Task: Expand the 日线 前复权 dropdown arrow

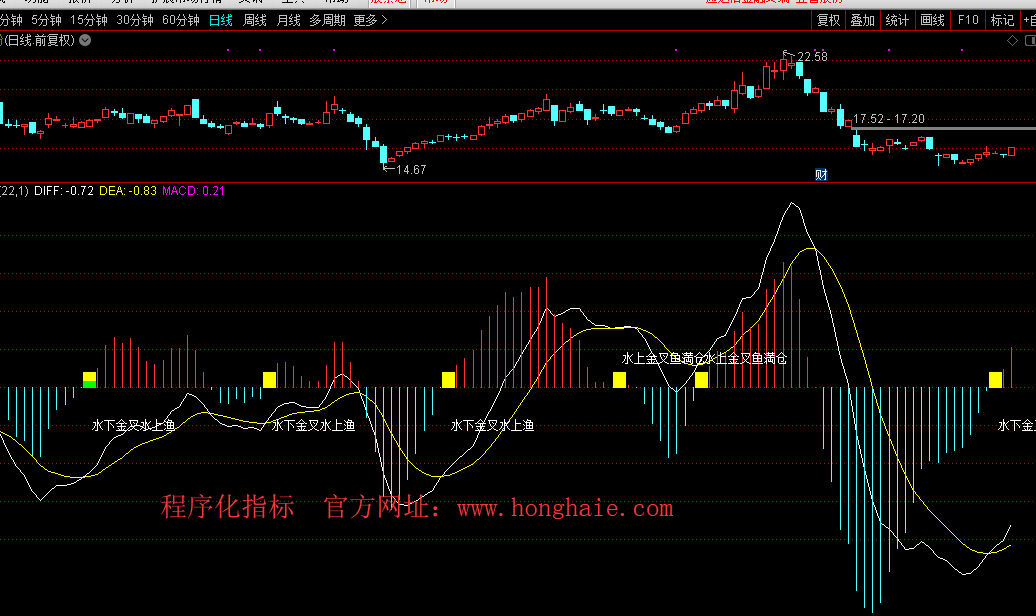Action: tap(84, 40)
